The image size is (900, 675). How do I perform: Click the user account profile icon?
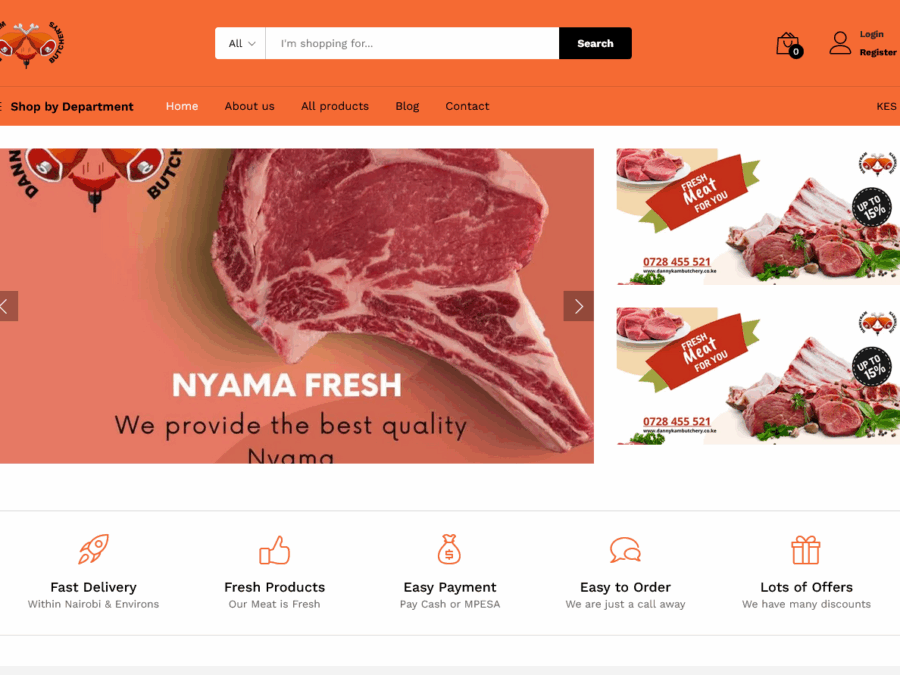coord(840,43)
